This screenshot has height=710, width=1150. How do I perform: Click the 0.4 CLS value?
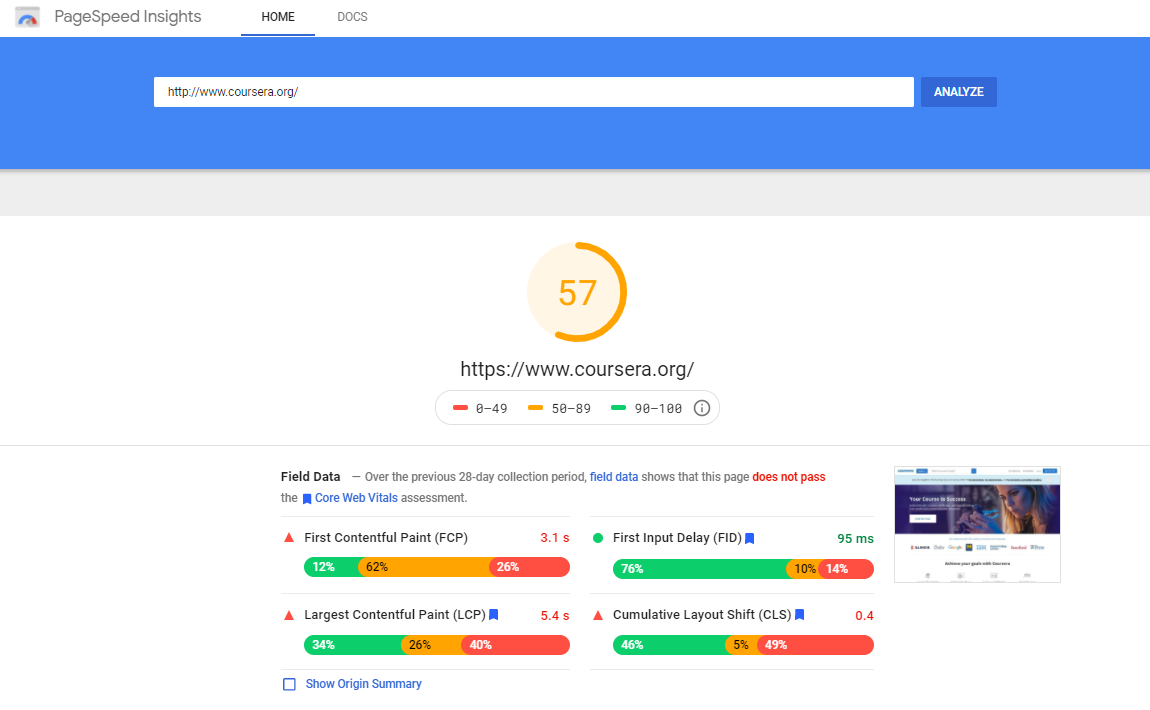pos(865,615)
